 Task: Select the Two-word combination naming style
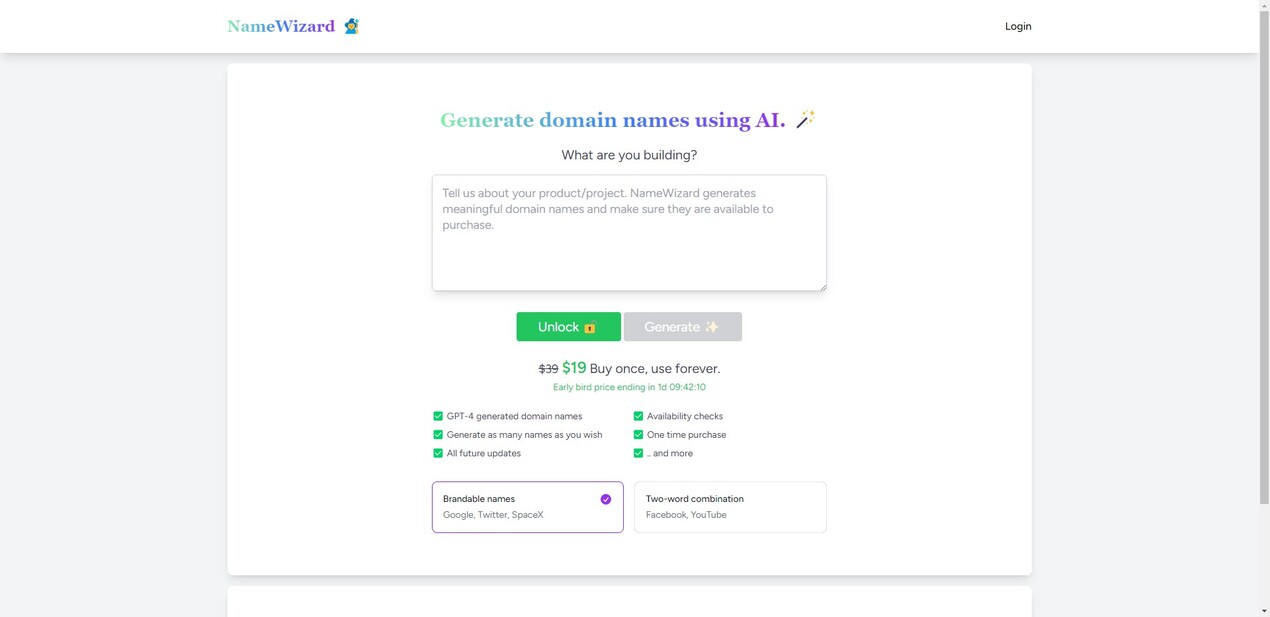(x=729, y=507)
